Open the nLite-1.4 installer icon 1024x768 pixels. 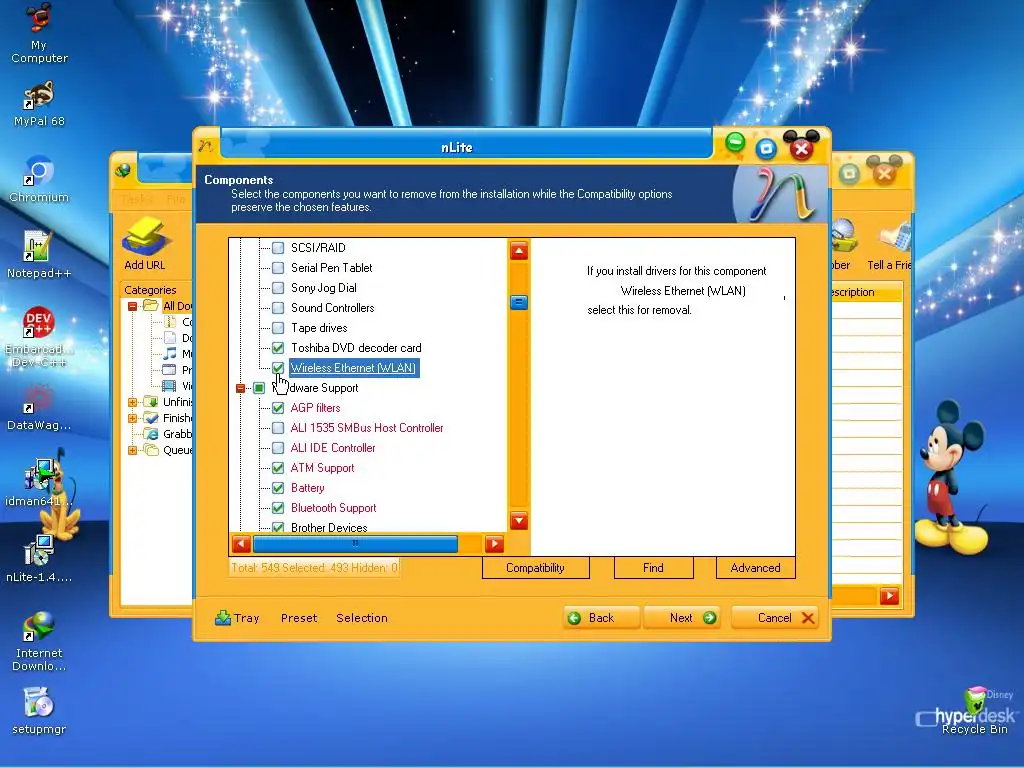(x=39, y=558)
